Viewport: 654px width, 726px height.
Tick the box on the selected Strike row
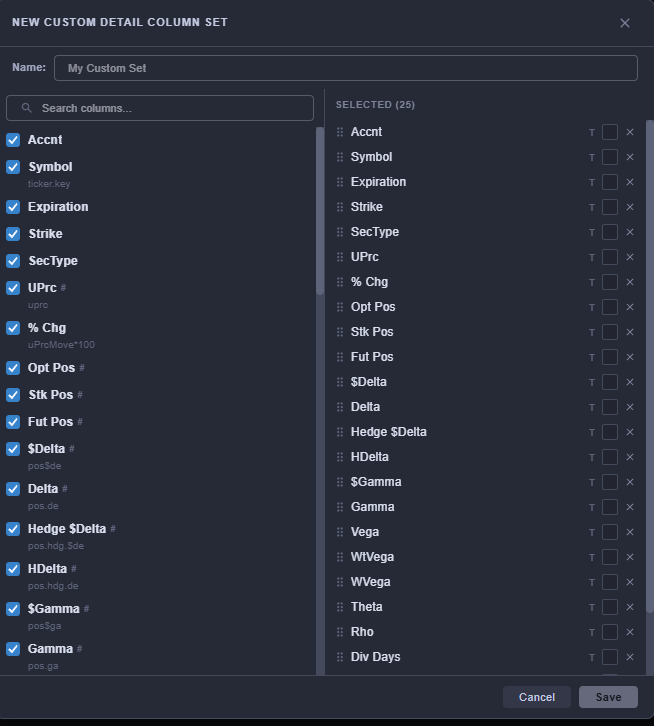610,207
